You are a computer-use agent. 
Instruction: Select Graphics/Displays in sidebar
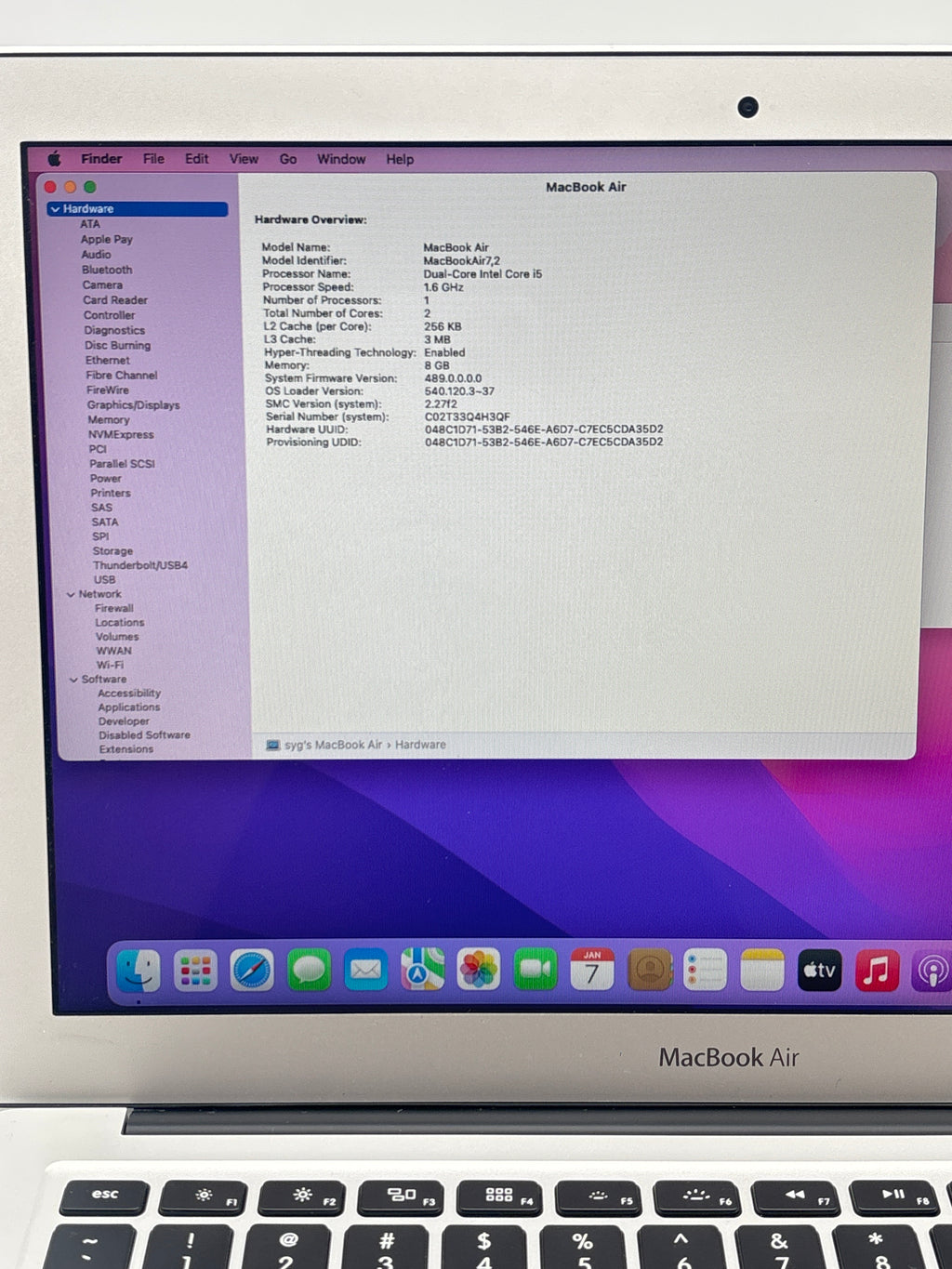[x=133, y=404]
